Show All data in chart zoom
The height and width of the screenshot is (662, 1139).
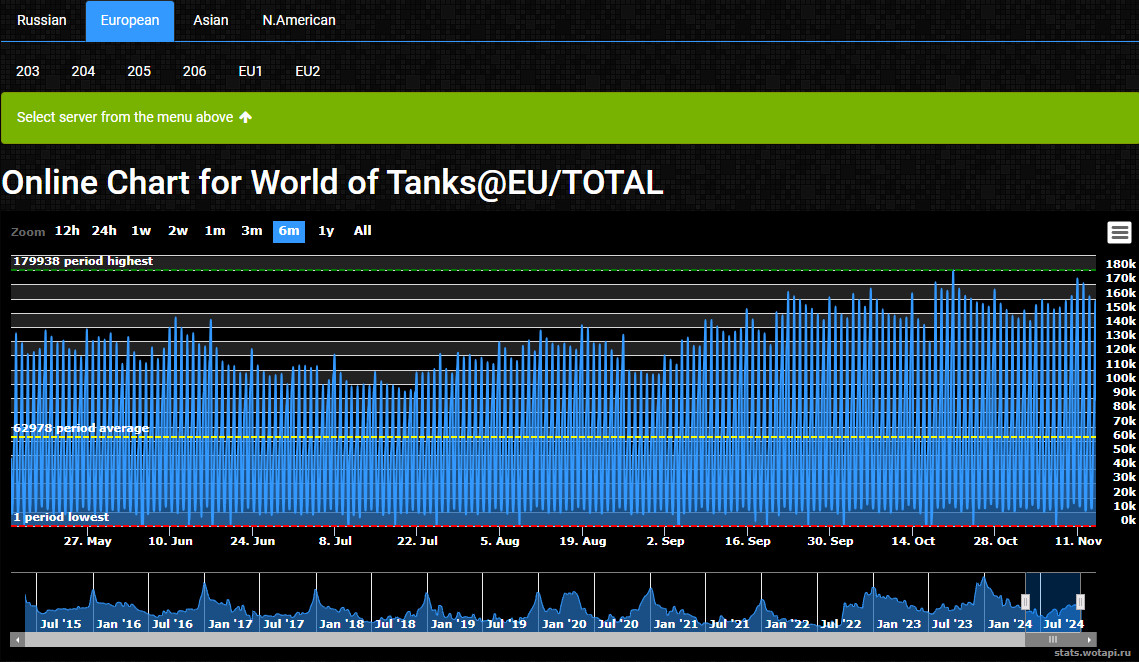tap(362, 231)
